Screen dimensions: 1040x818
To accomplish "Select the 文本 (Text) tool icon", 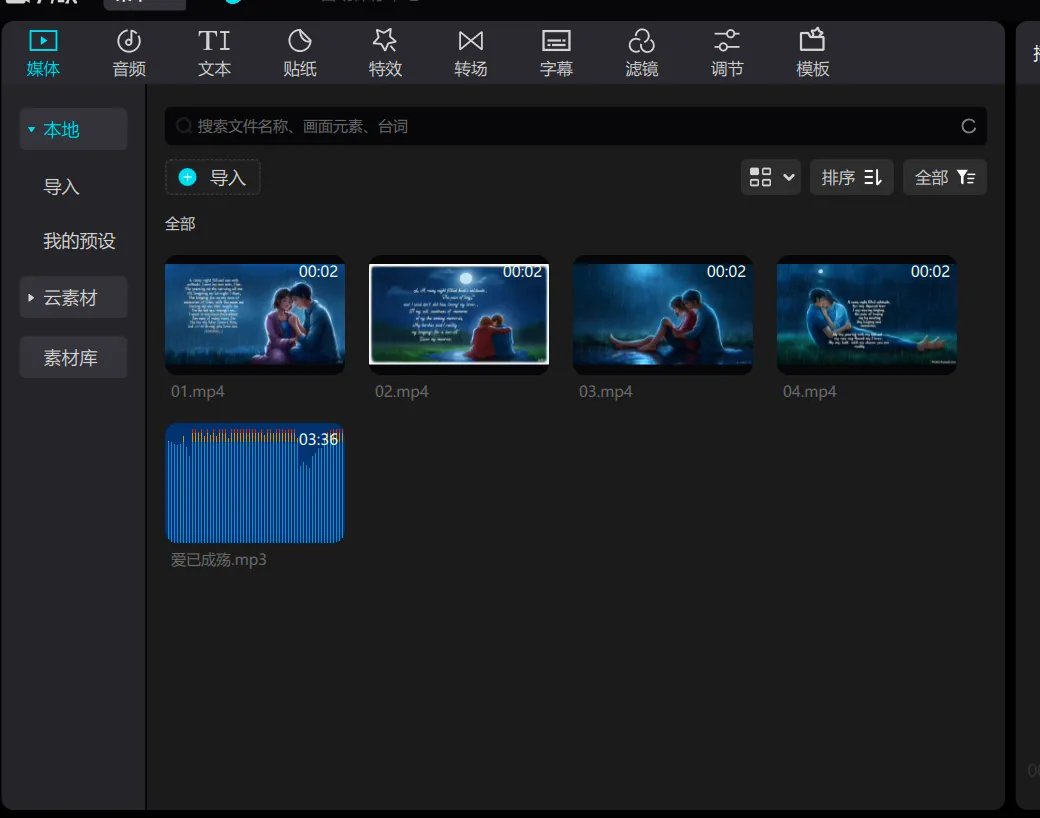I will (x=214, y=42).
